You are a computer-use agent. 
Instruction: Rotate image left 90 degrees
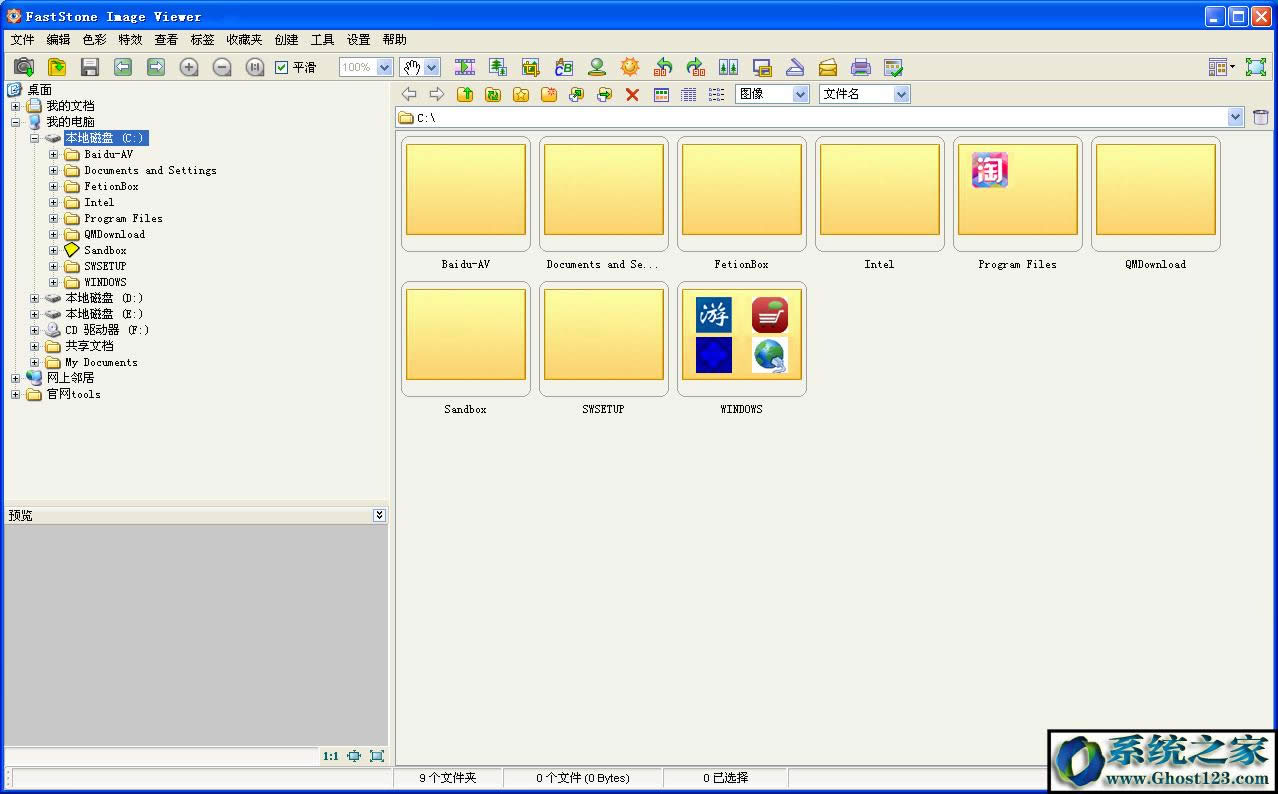pyautogui.click(x=662, y=67)
